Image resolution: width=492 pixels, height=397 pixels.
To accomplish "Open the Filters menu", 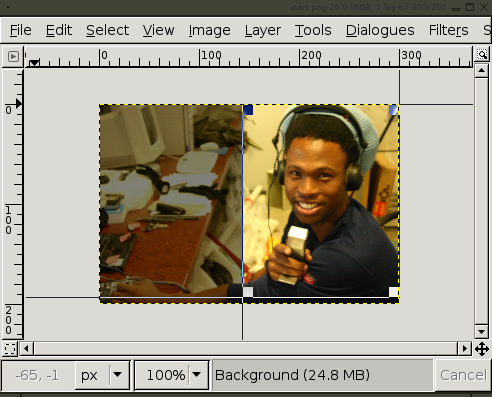I will click(x=448, y=30).
